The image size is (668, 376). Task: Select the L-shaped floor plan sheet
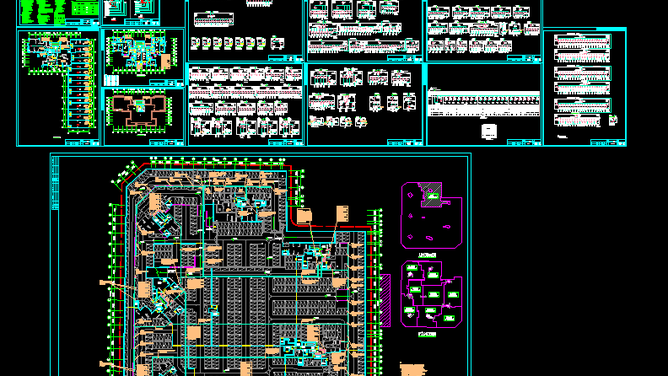click(58, 88)
